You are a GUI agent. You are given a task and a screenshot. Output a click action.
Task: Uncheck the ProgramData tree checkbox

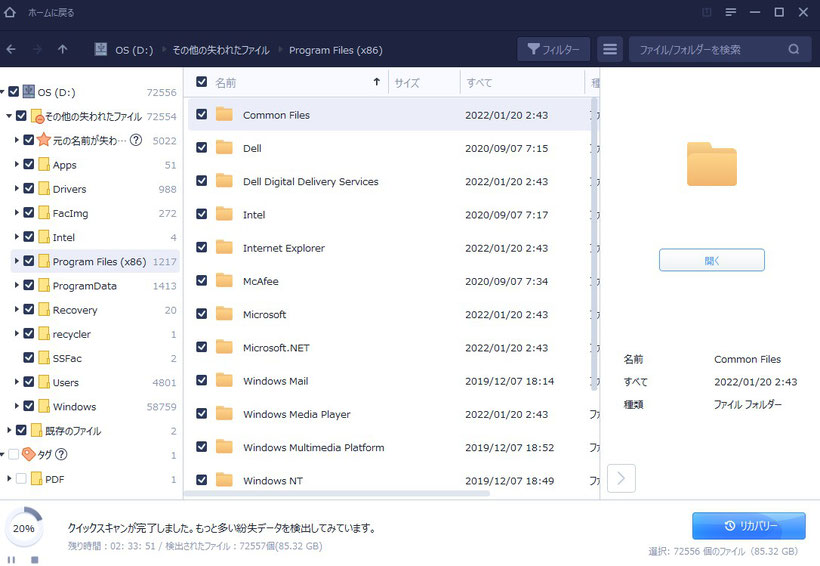(29, 285)
